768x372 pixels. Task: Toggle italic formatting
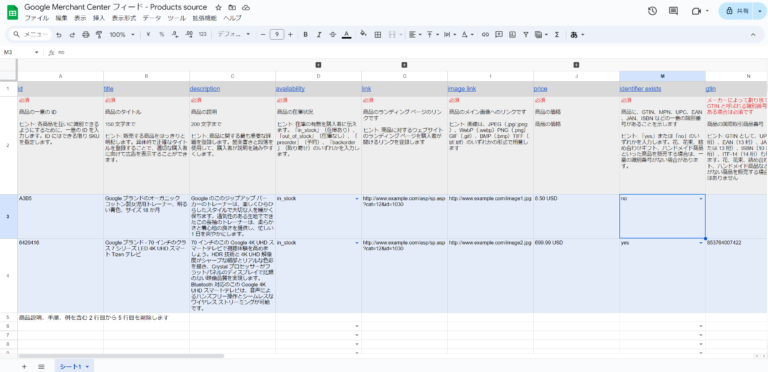tap(319, 35)
